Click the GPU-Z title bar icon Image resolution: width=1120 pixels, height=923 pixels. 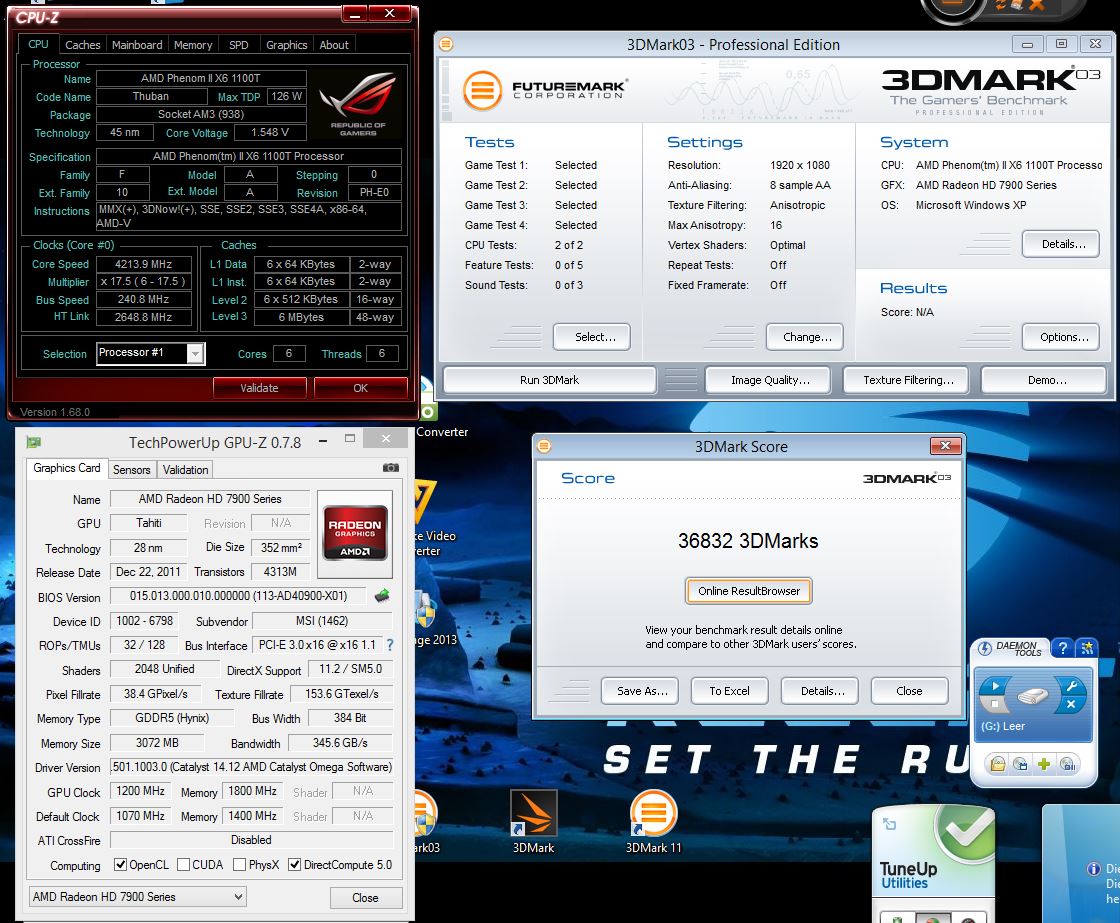(34, 442)
